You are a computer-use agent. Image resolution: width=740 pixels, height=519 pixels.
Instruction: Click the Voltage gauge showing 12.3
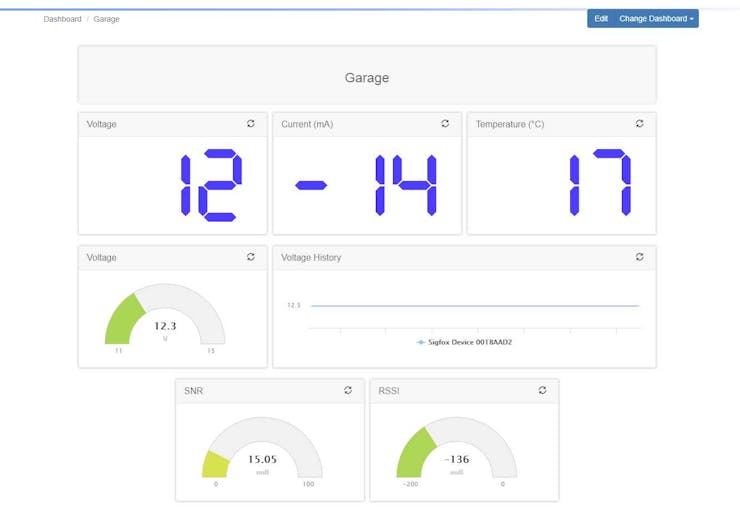click(x=165, y=314)
